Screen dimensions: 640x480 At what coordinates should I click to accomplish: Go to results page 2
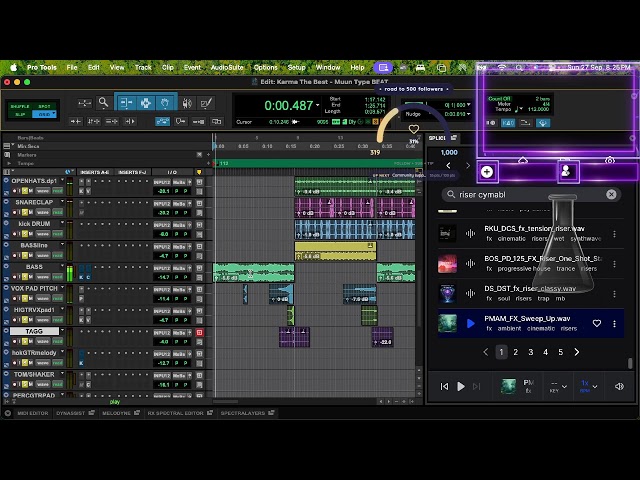point(516,352)
